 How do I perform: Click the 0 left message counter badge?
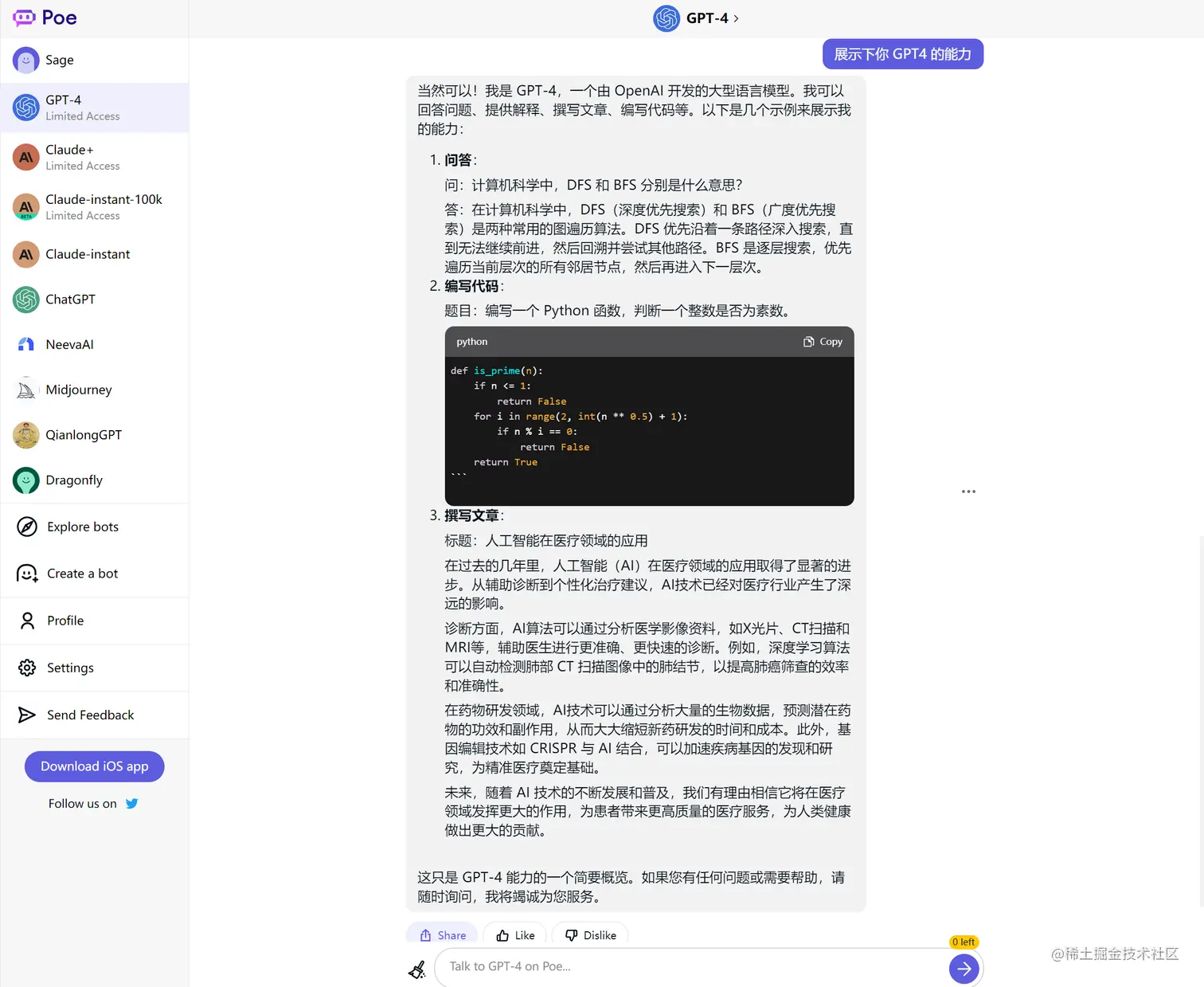964,942
